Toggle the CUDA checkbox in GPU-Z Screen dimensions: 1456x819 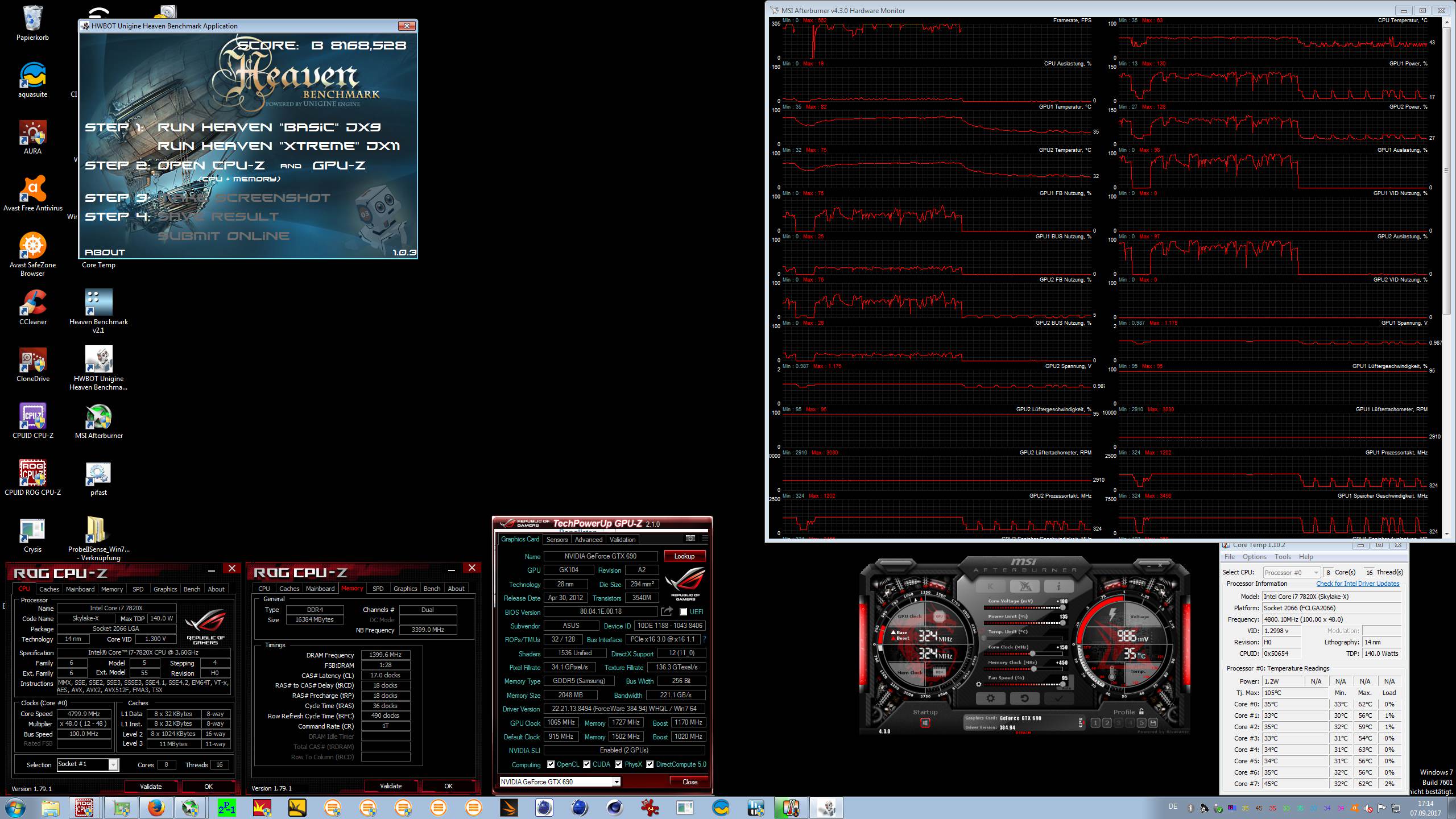586,764
